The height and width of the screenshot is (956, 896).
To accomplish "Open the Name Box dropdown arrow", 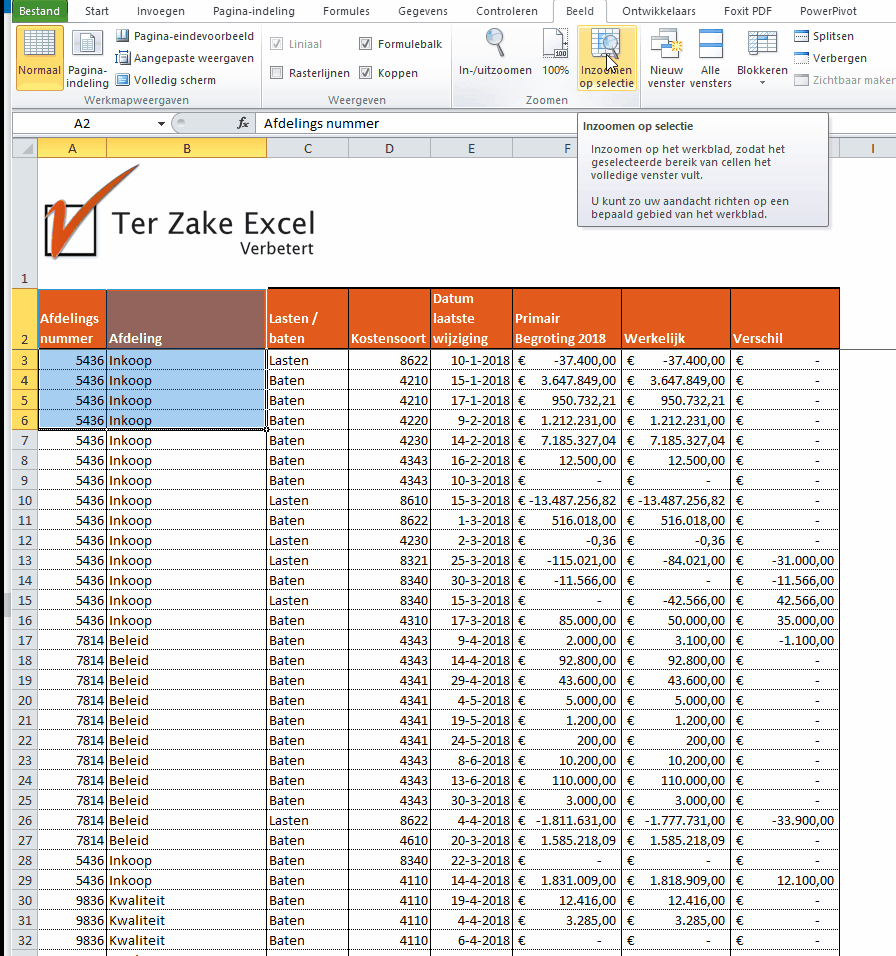I will coord(161,124).
